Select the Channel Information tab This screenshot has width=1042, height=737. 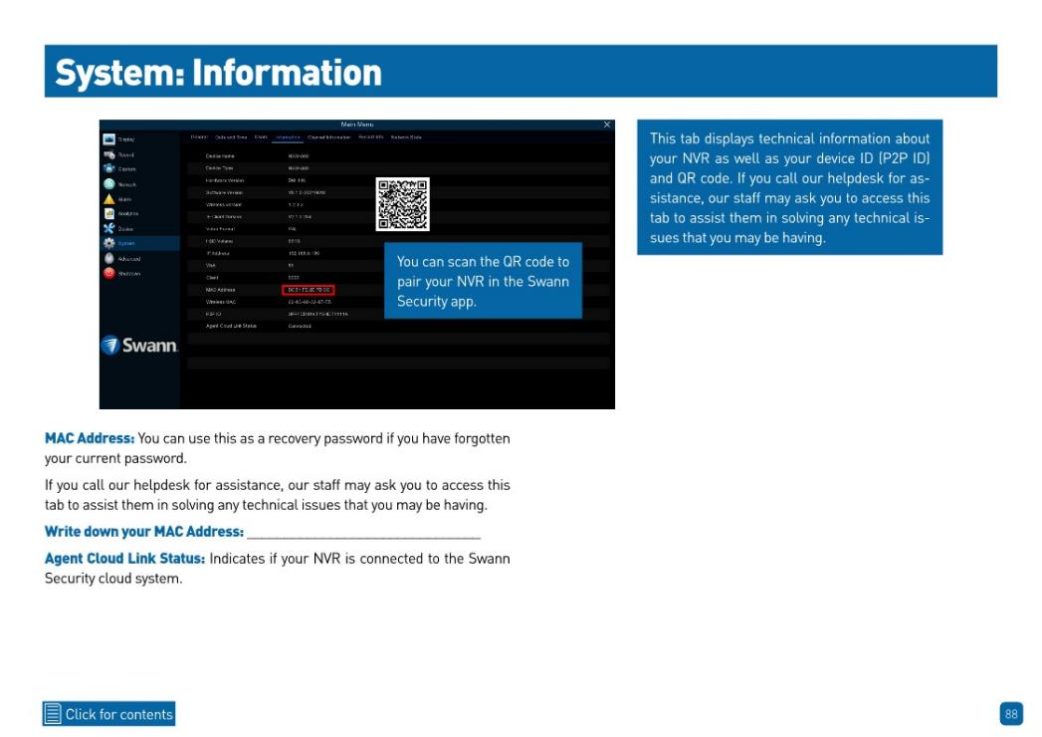(328, 137)
